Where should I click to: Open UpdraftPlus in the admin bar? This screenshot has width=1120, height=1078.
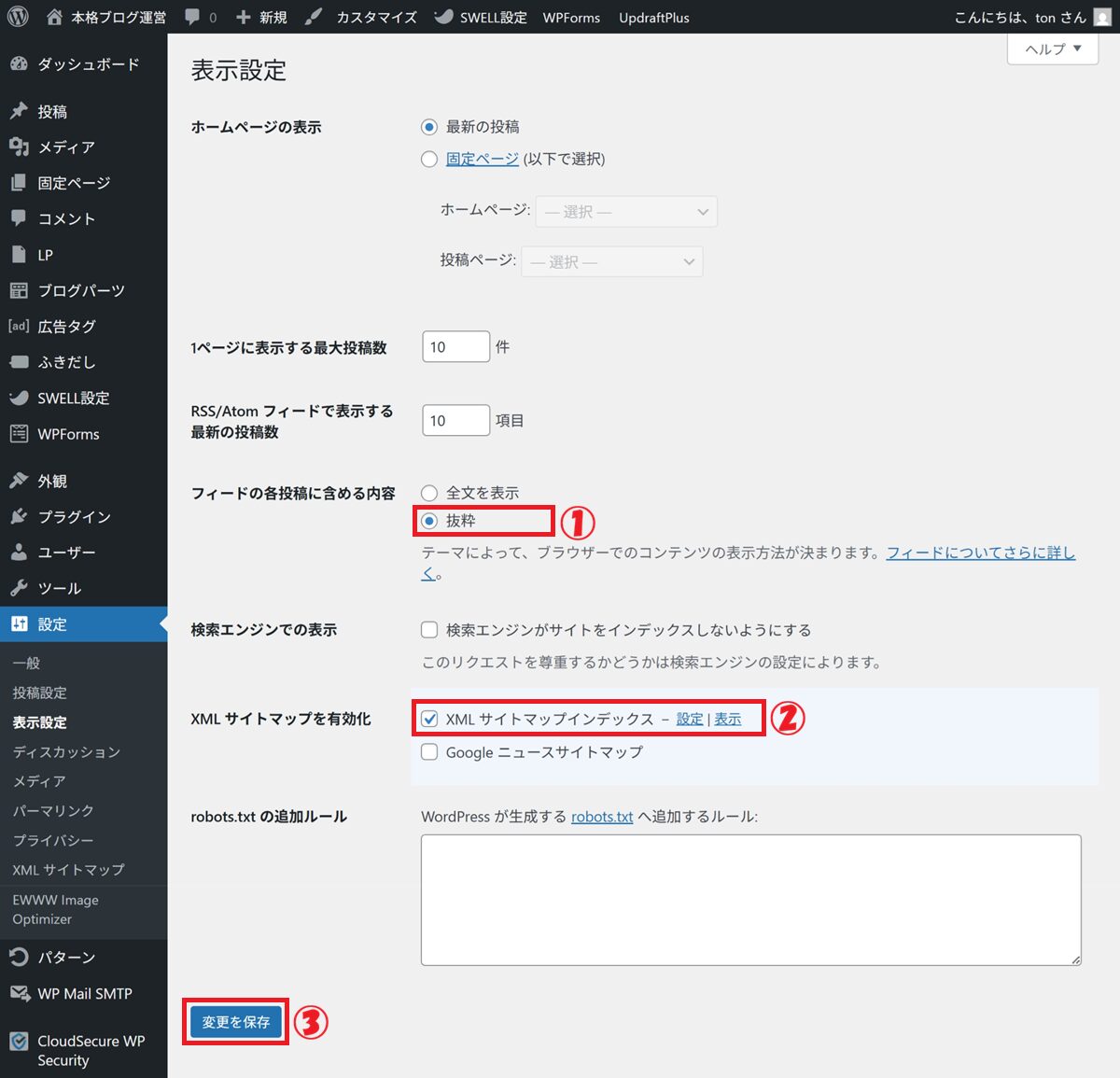(653, 17)
